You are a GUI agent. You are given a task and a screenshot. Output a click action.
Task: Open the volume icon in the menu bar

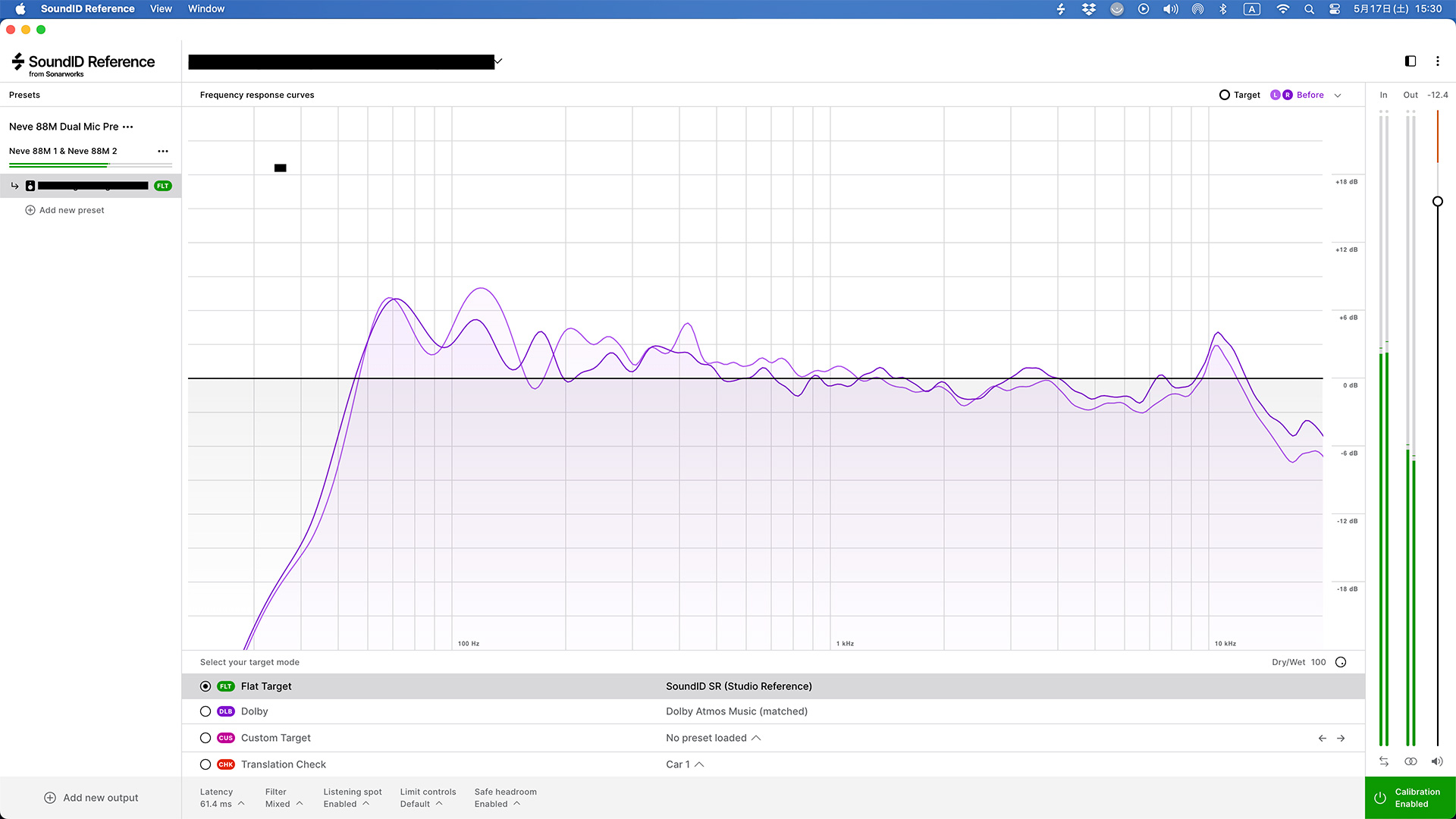[1171, 9]
